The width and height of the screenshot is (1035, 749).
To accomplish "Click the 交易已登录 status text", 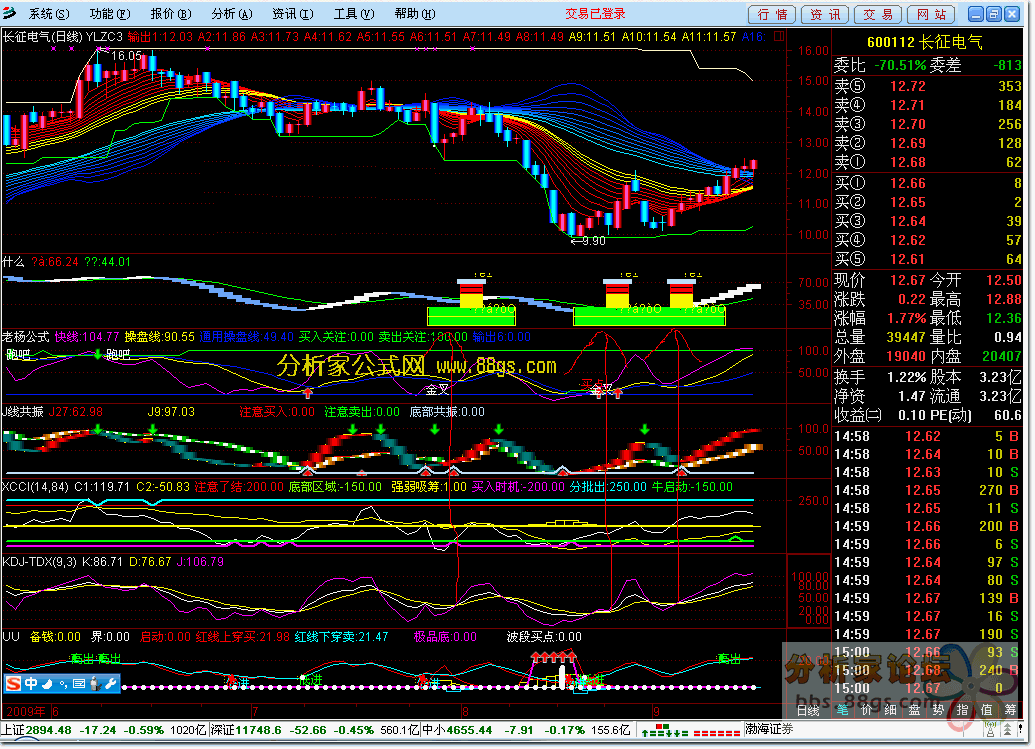I will [595, 13].
